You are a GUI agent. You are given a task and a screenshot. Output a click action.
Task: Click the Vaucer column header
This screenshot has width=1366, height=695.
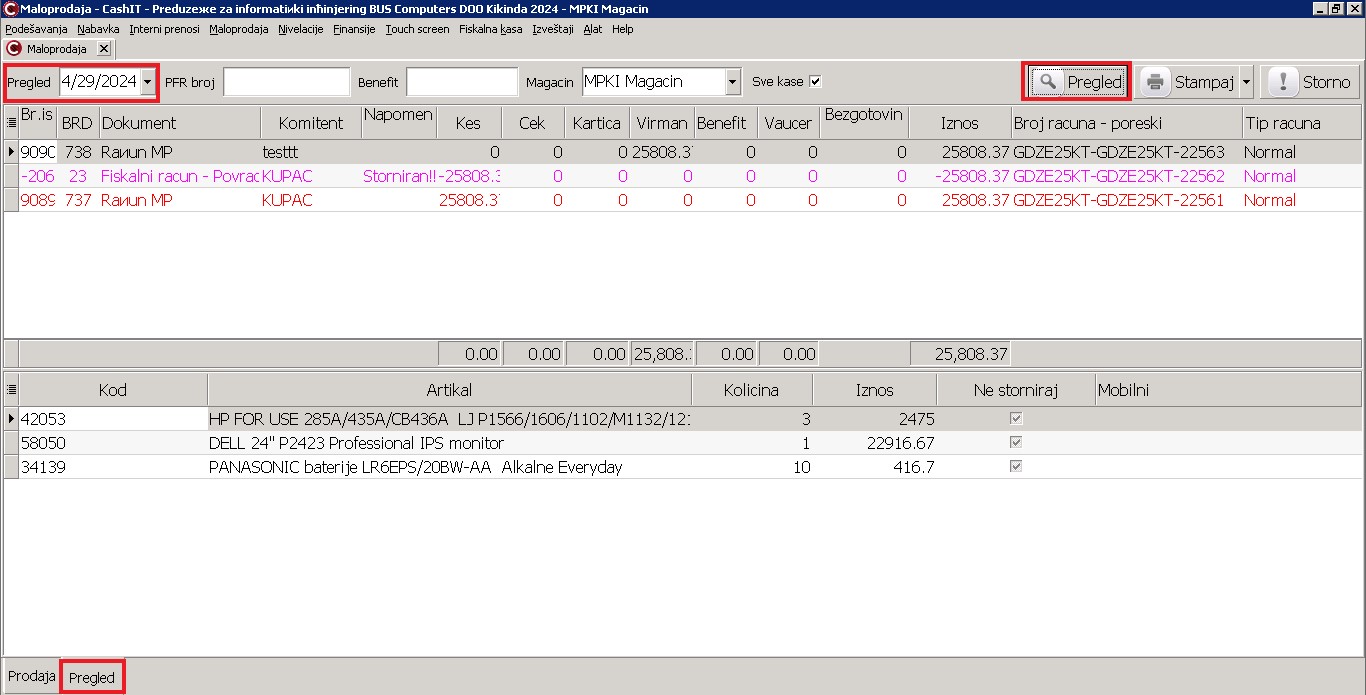(x=788, y=122)
